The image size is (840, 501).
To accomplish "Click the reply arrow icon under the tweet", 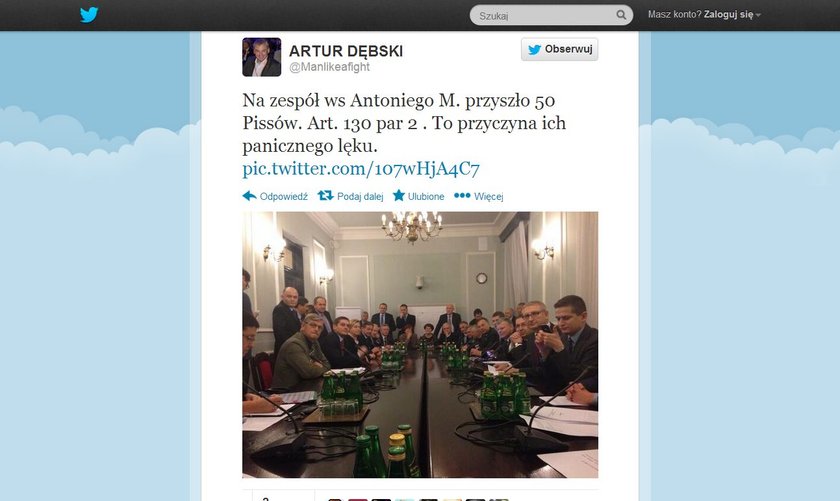I will (249, 196).
